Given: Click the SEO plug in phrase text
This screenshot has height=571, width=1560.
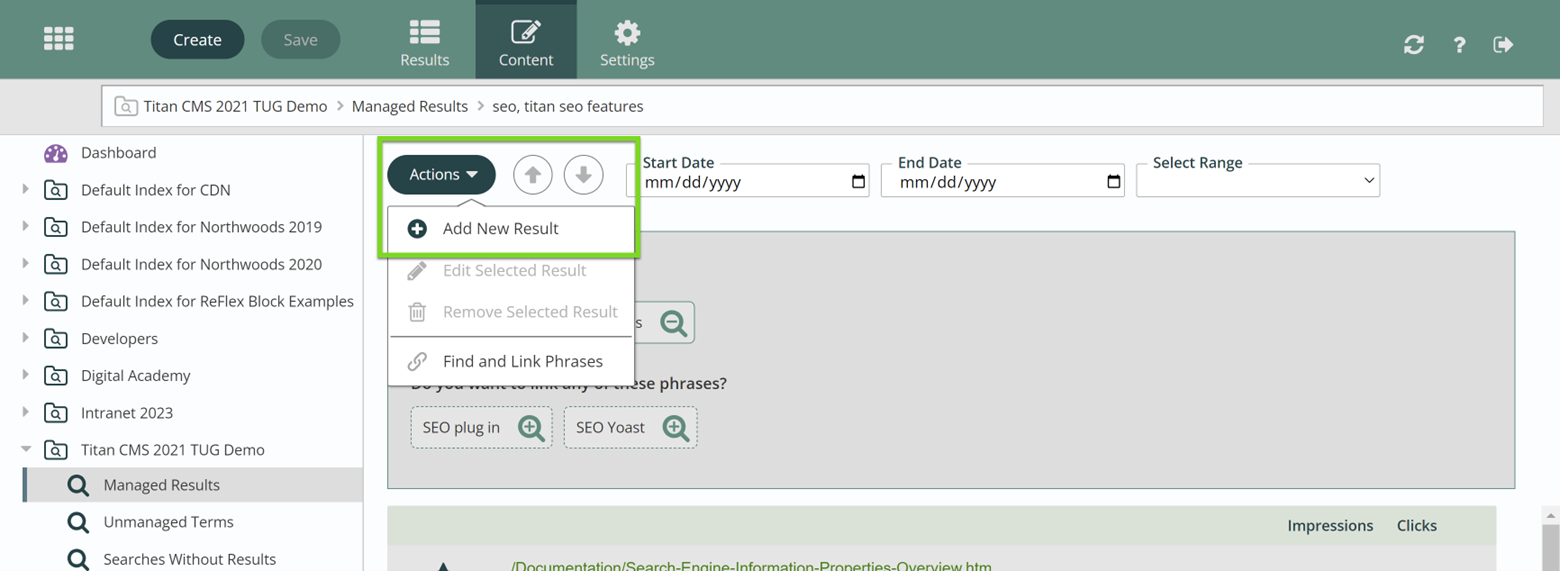Looking at the screenshot, I should pyautogui.click(x=461, y=427).
